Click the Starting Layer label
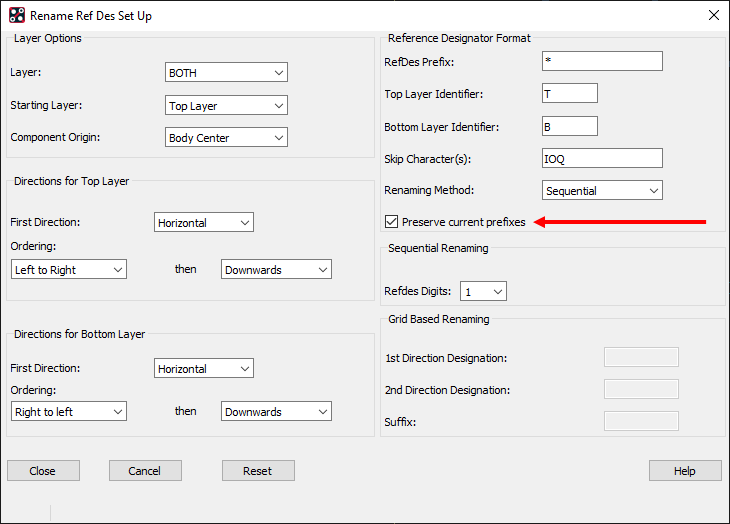Screen dimensions: 730x524 tap(46, 105)
